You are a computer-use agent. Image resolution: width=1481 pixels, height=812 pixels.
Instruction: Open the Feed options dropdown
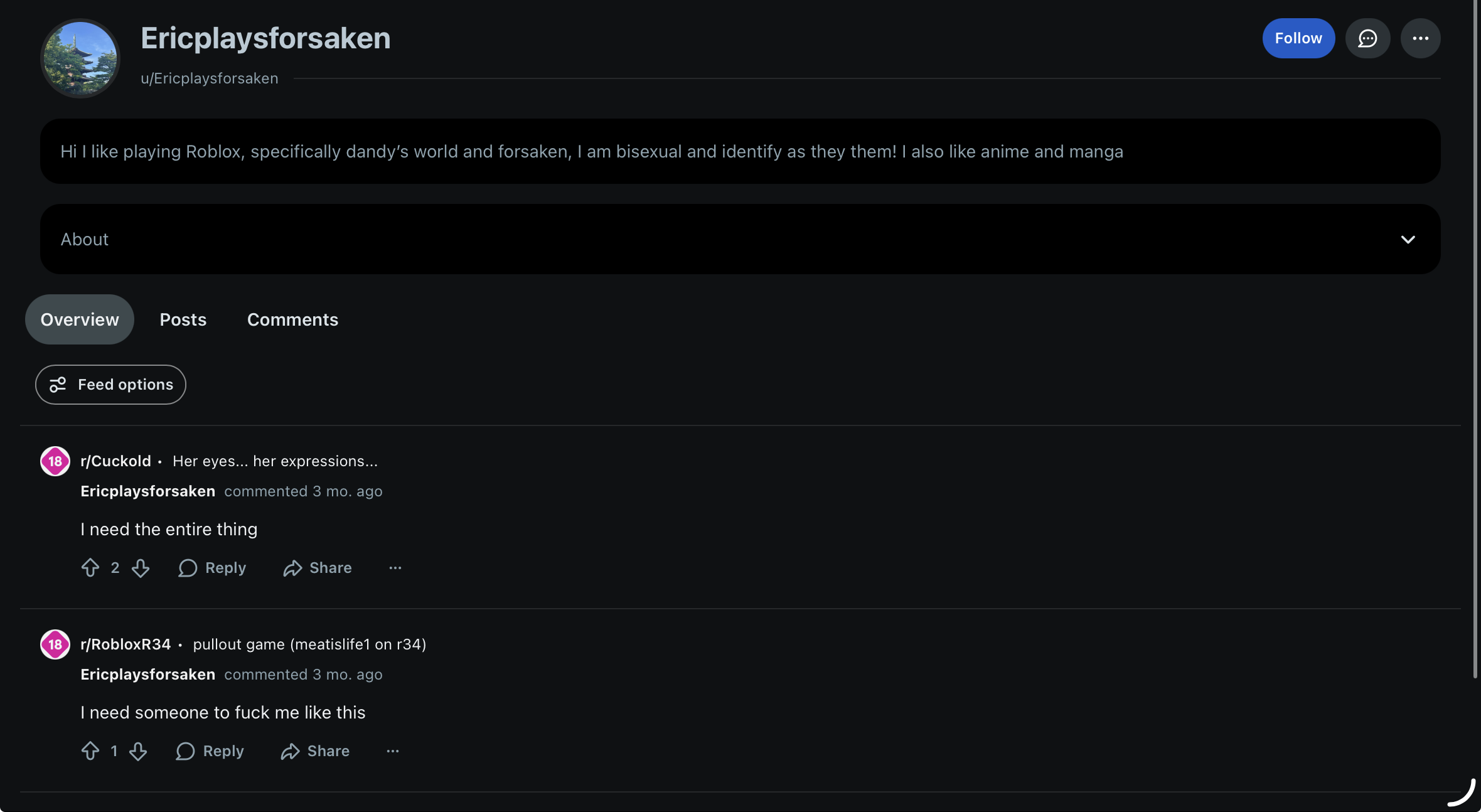pyautogui.click(x=110, y=385)
